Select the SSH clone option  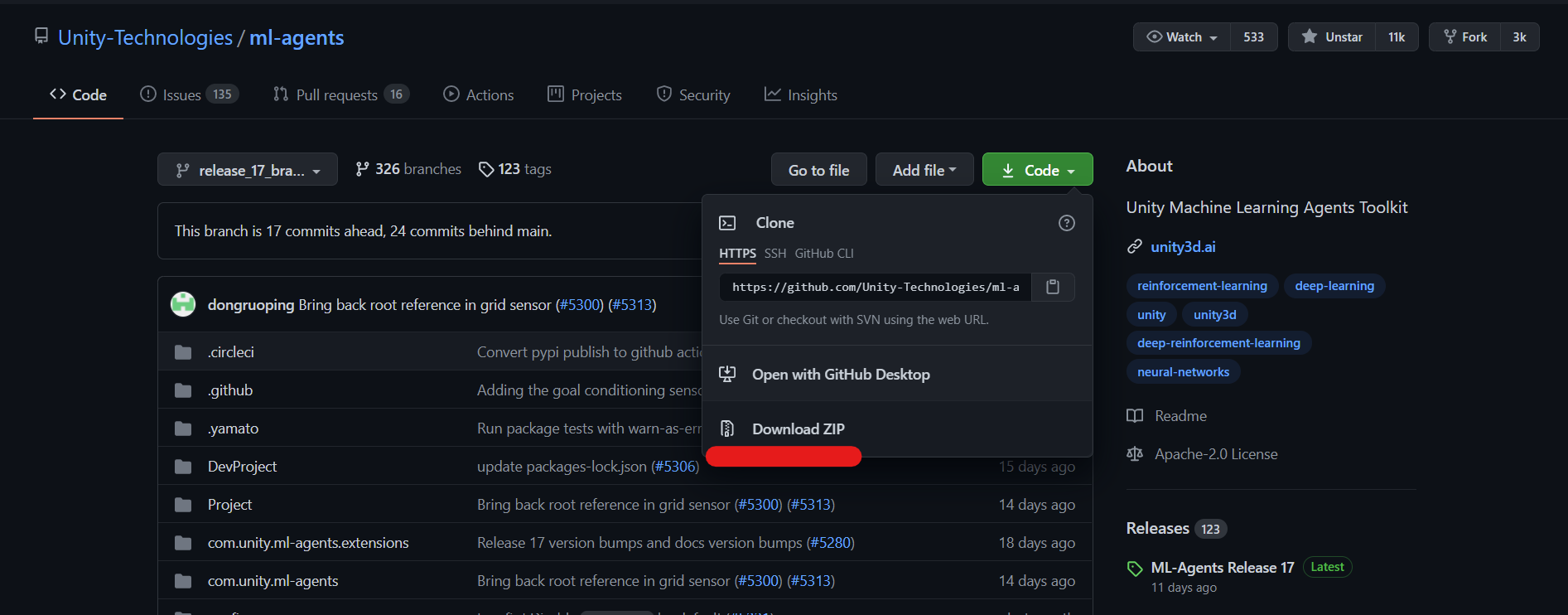click(775, 254)
